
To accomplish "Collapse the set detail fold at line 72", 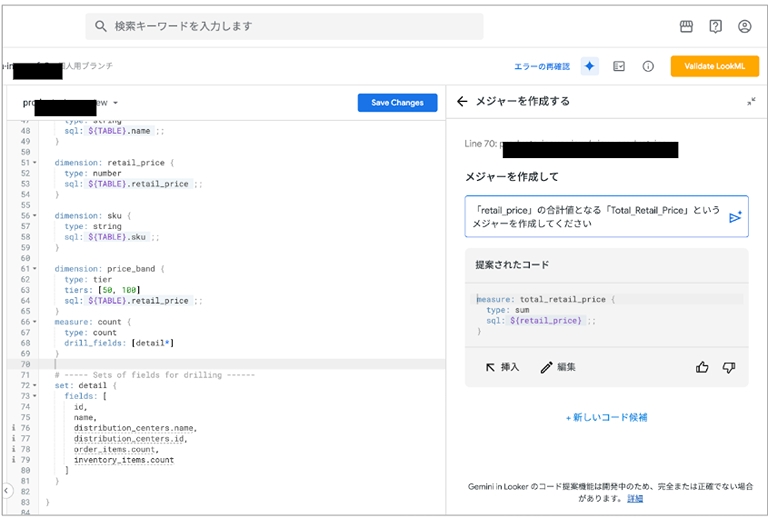I will 35,385.
